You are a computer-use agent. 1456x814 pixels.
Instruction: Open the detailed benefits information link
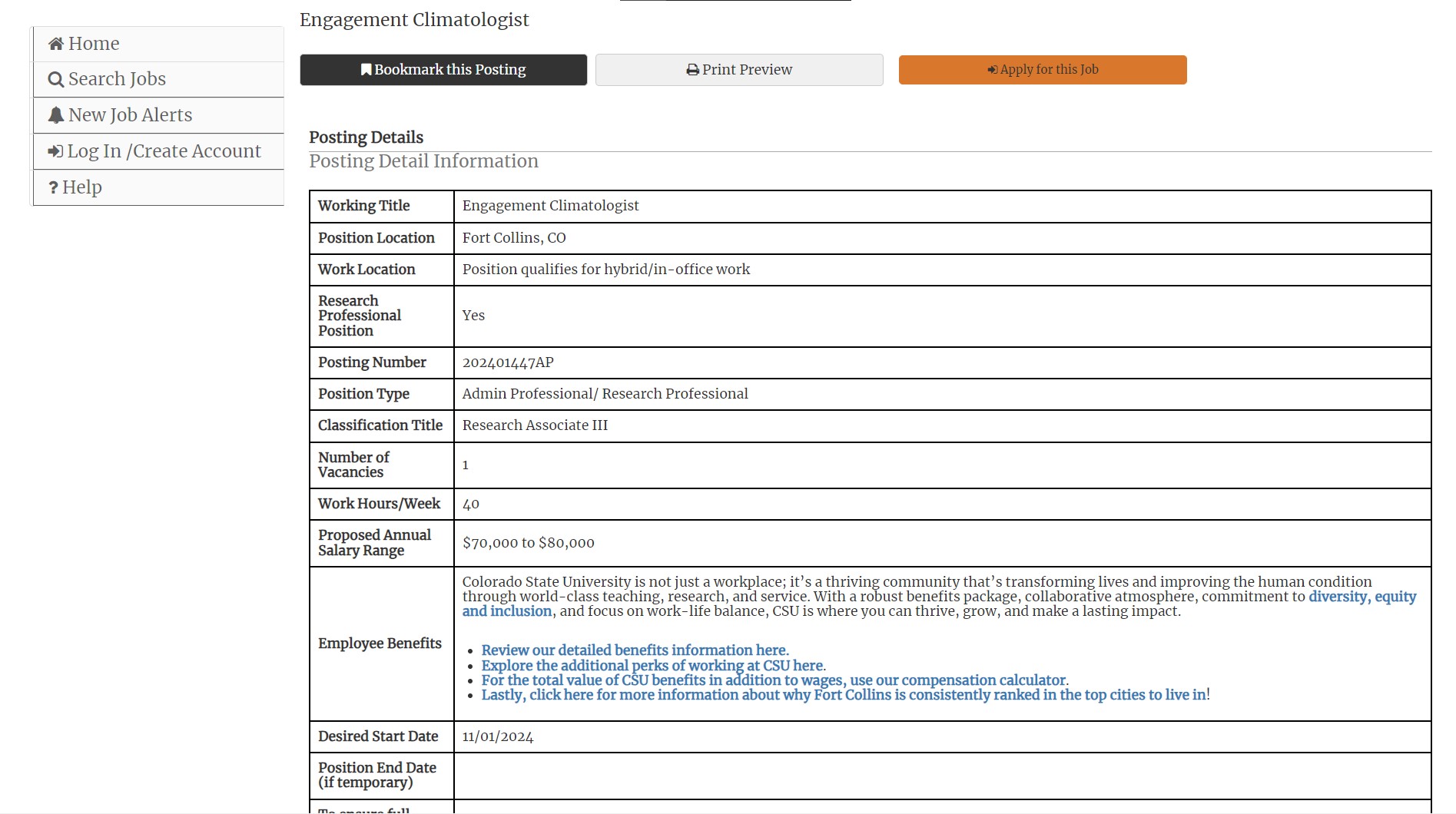click(635, 650)
